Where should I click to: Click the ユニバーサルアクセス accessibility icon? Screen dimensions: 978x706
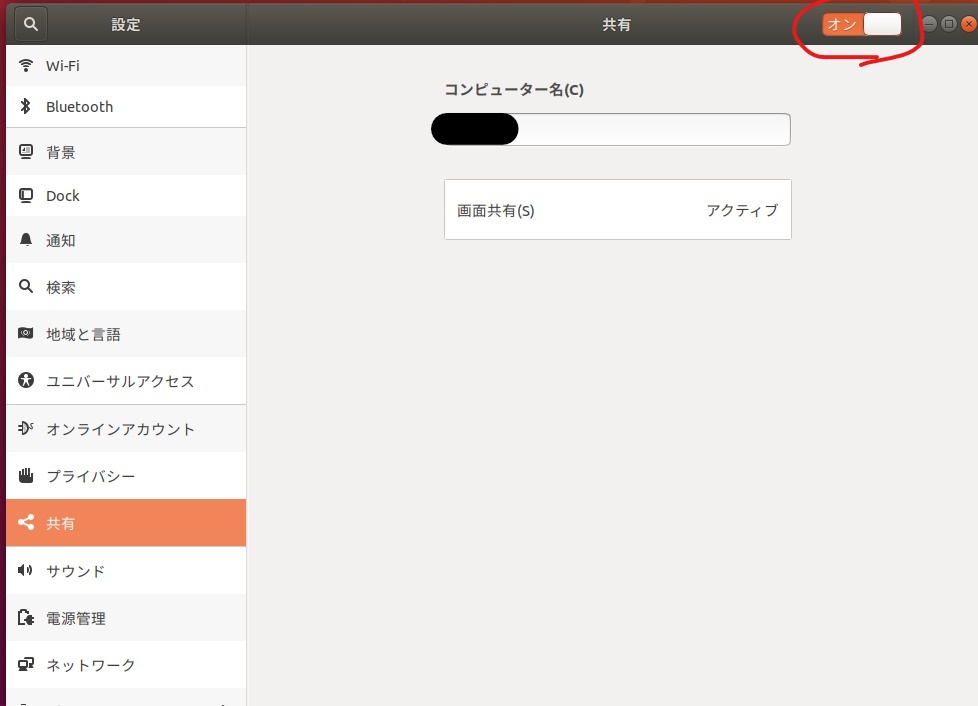click(26, 380)
